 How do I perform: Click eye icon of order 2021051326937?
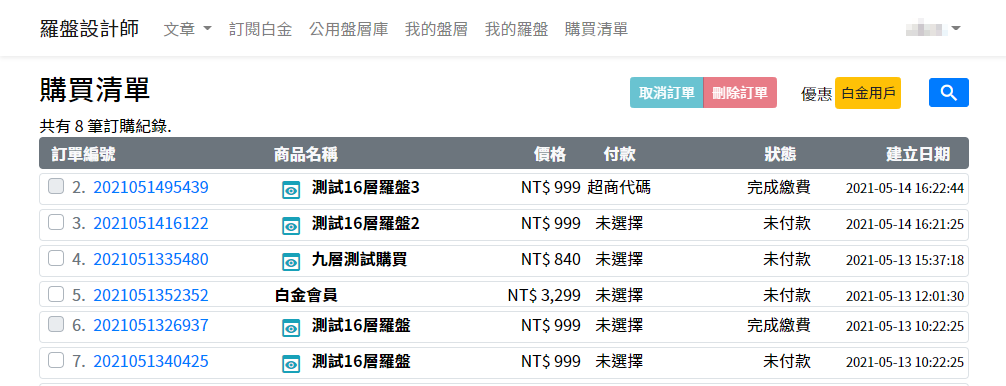point(291,328)
